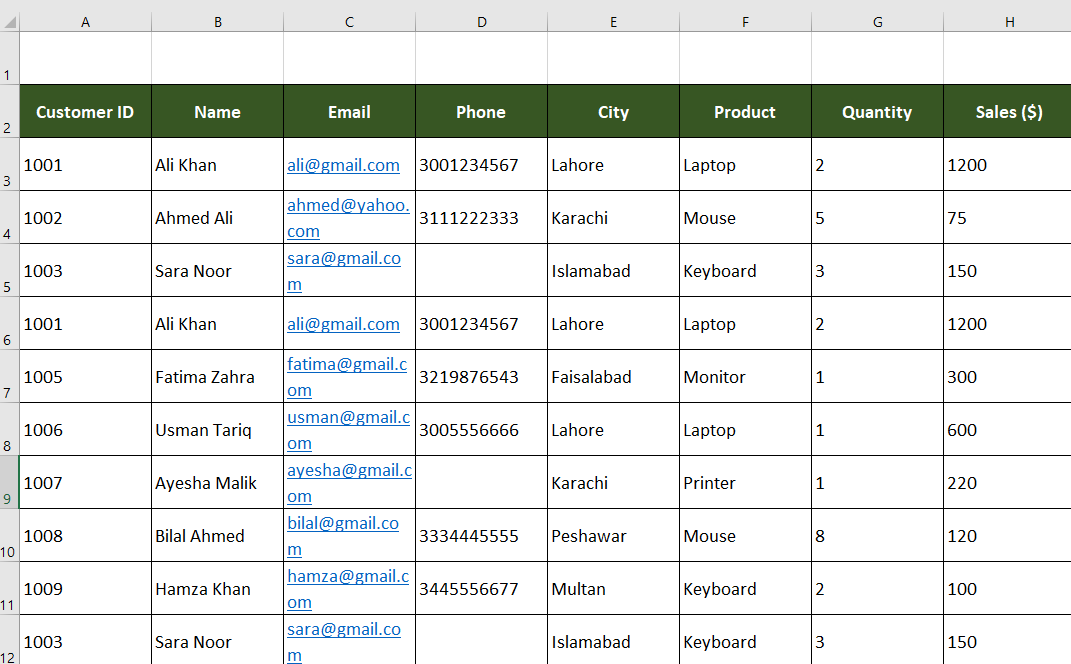The height and width of the screenshot is (664, 1071).
Task: Click the Quantity header cell
Action: (877, 111)
